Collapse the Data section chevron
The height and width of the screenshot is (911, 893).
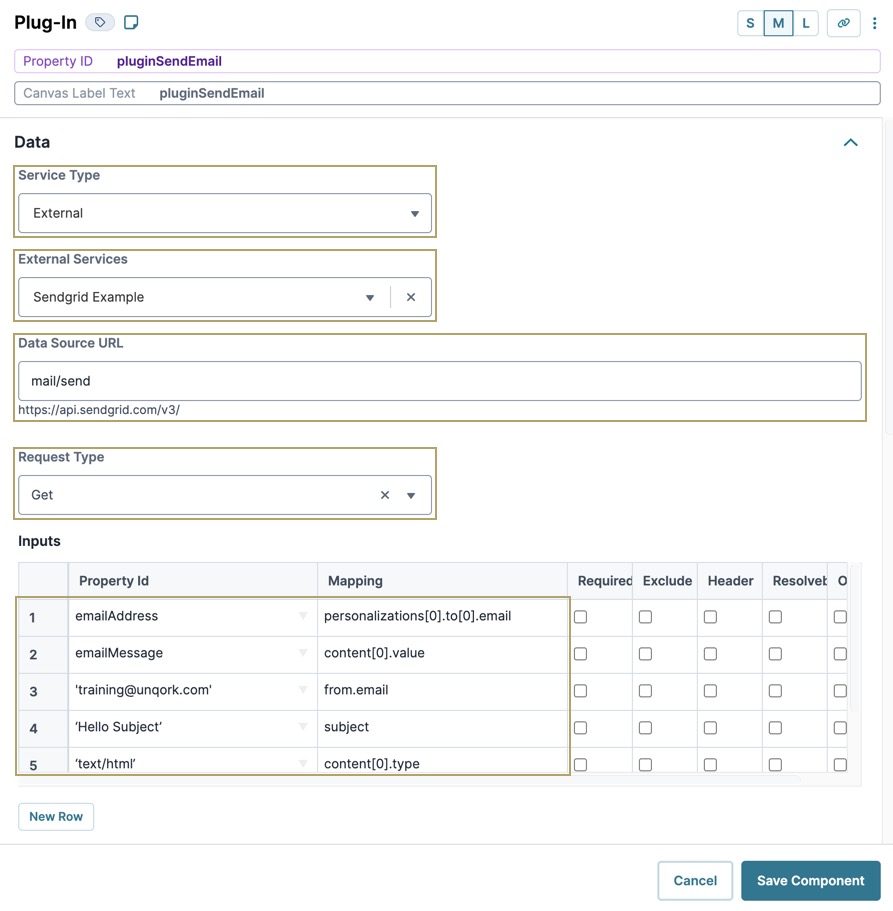[850, 142]
